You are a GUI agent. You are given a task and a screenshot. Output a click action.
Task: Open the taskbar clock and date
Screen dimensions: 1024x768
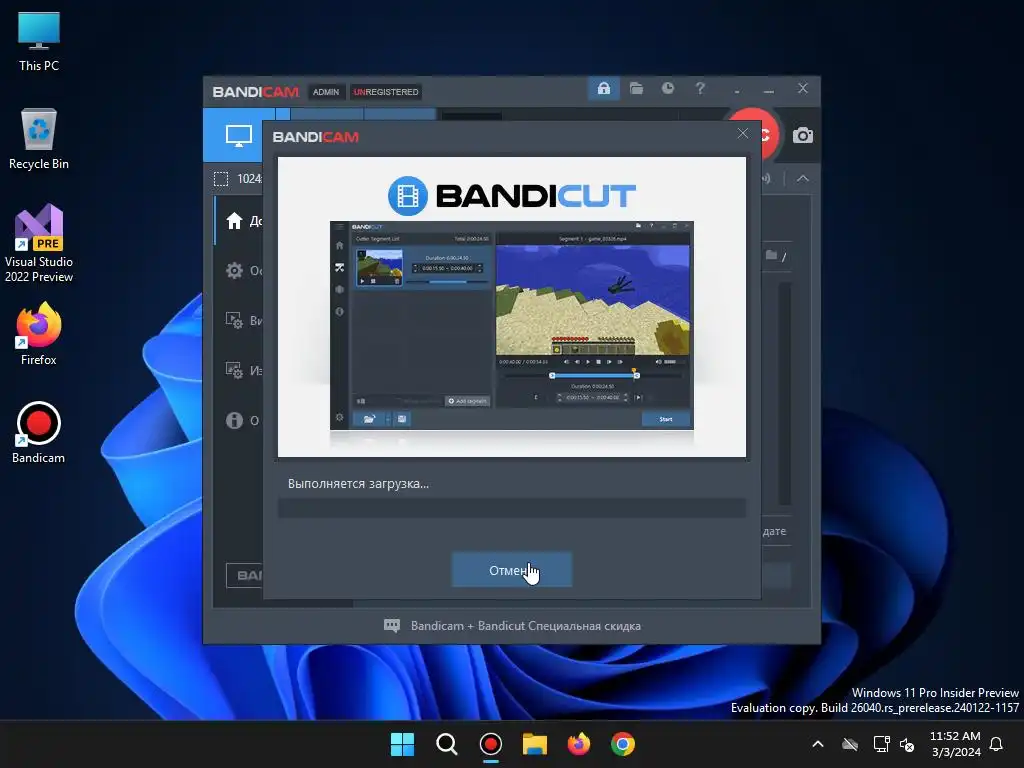point(955,744)
